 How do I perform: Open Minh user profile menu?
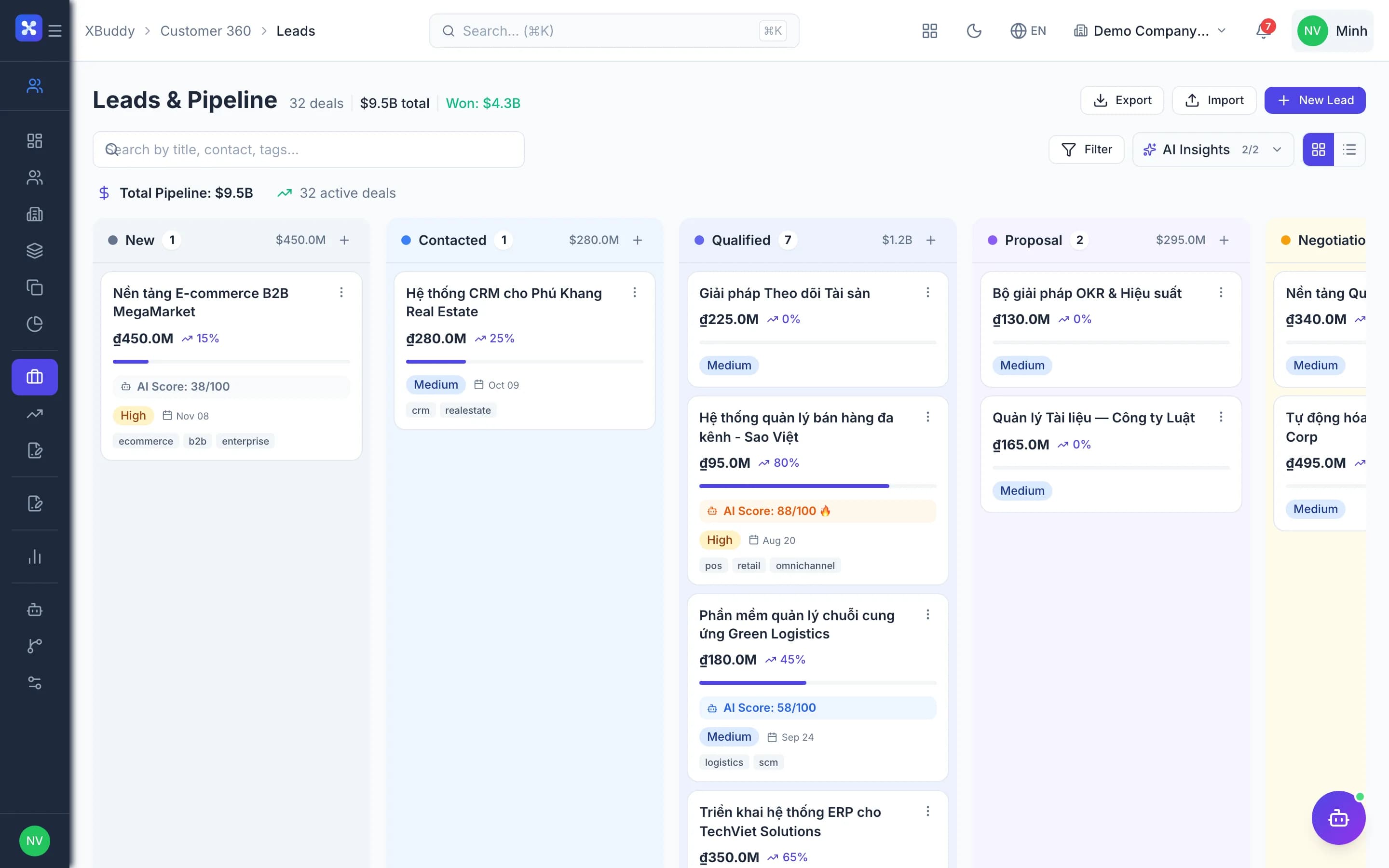coord(1332,31)
